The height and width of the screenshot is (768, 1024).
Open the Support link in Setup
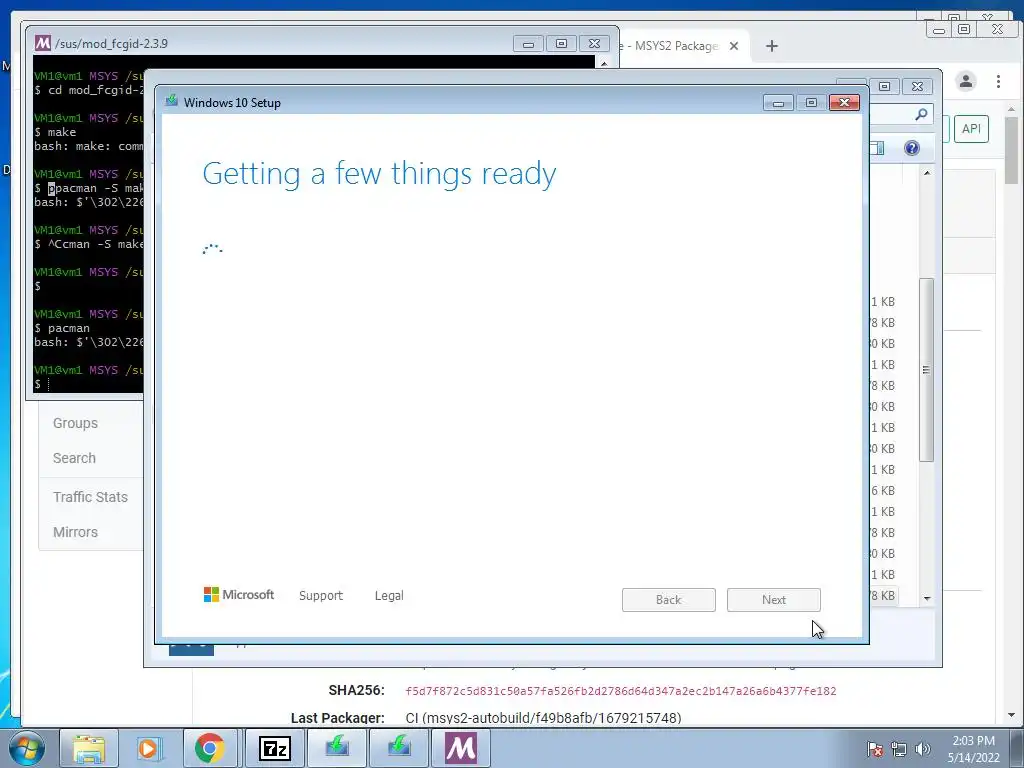click(x=321, y=596)
